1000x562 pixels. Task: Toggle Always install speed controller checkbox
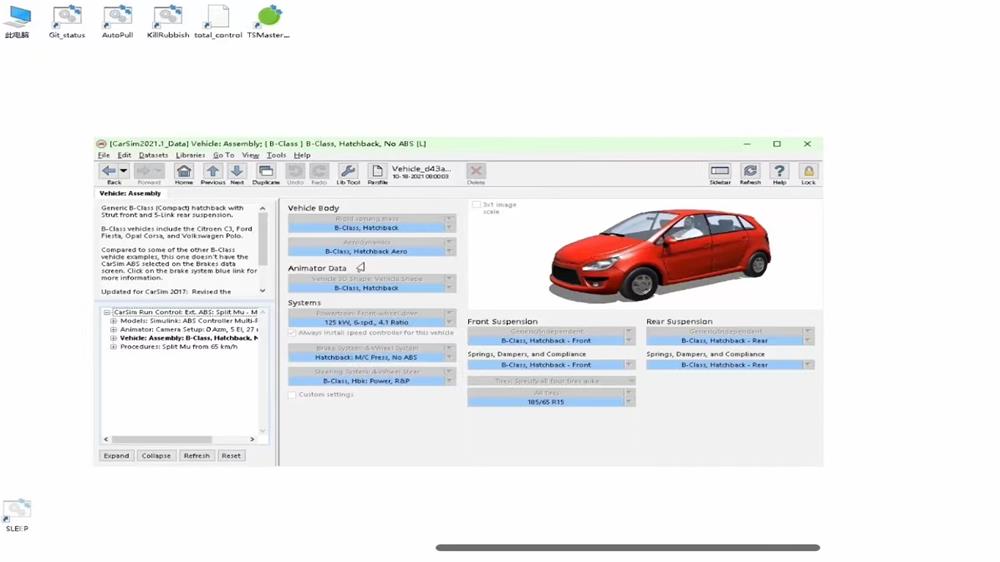click(292, 333)
